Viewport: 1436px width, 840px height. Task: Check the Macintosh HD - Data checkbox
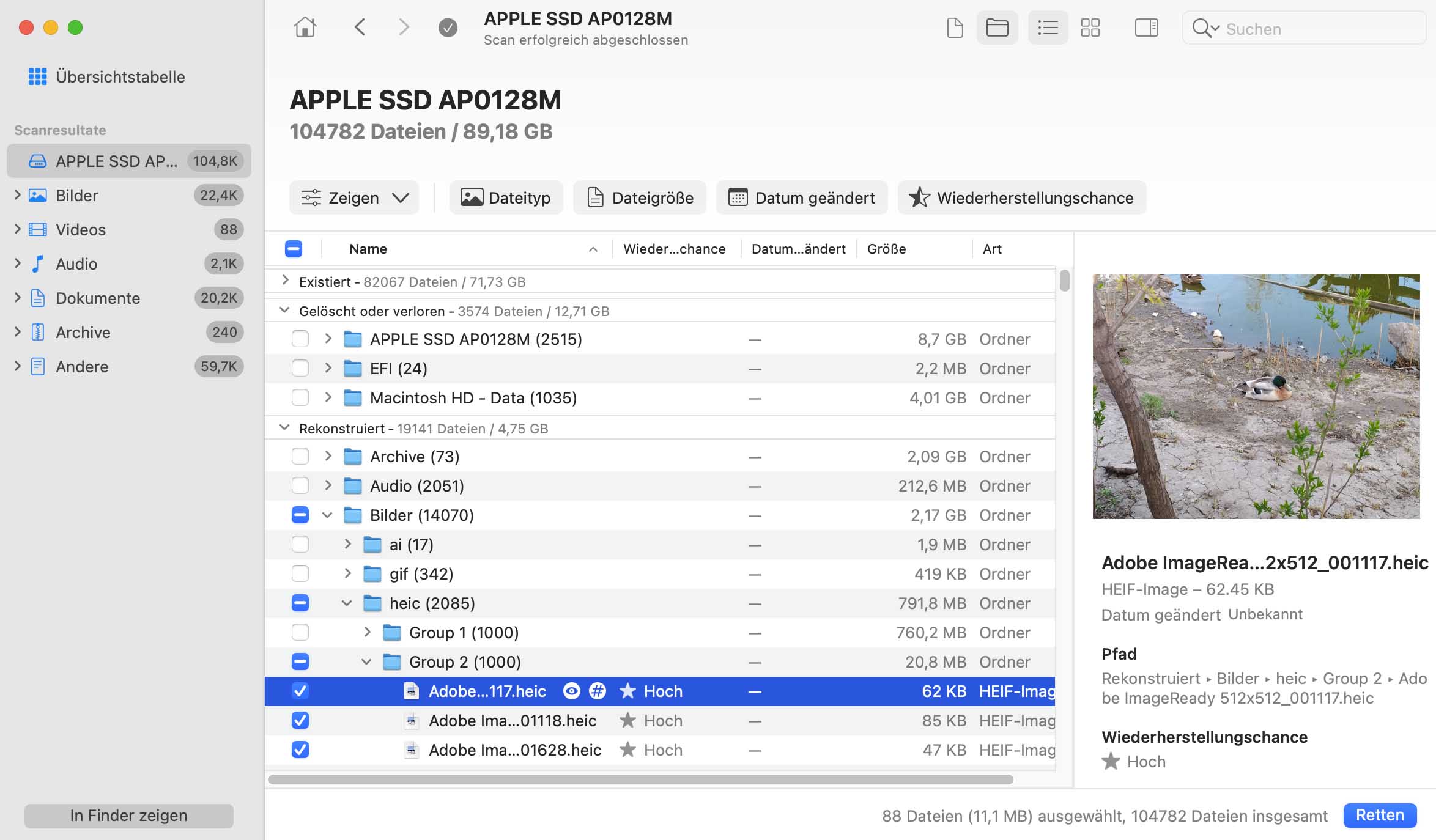[300, 397]
